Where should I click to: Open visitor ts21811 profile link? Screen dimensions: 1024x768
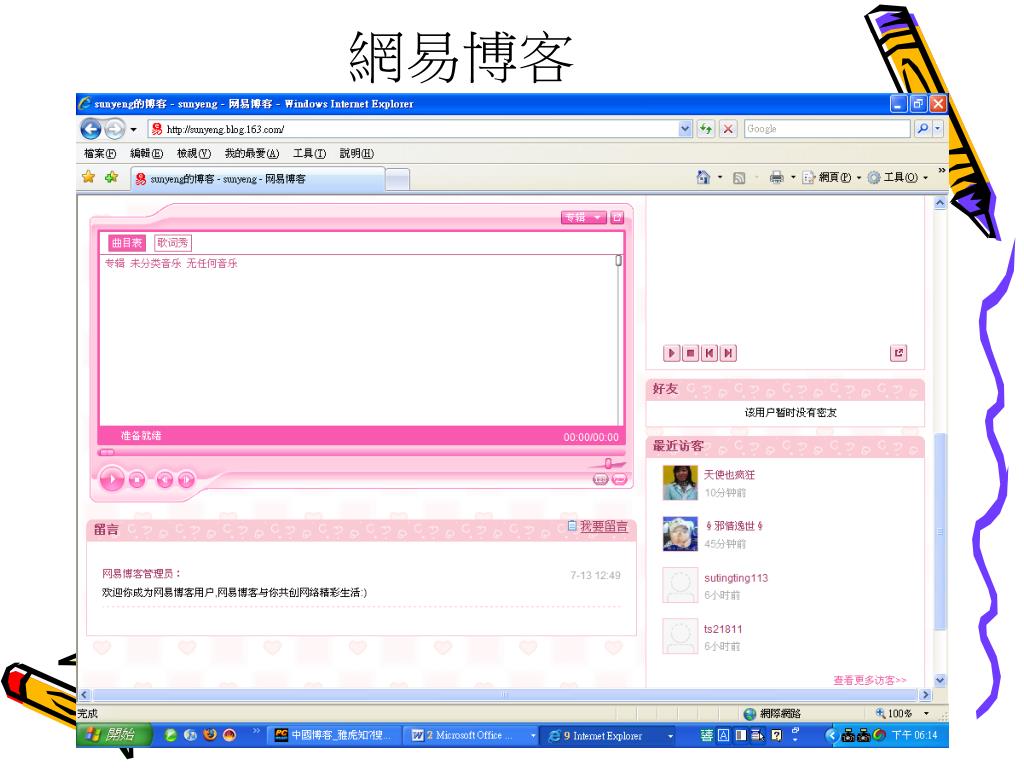point(723,629)
